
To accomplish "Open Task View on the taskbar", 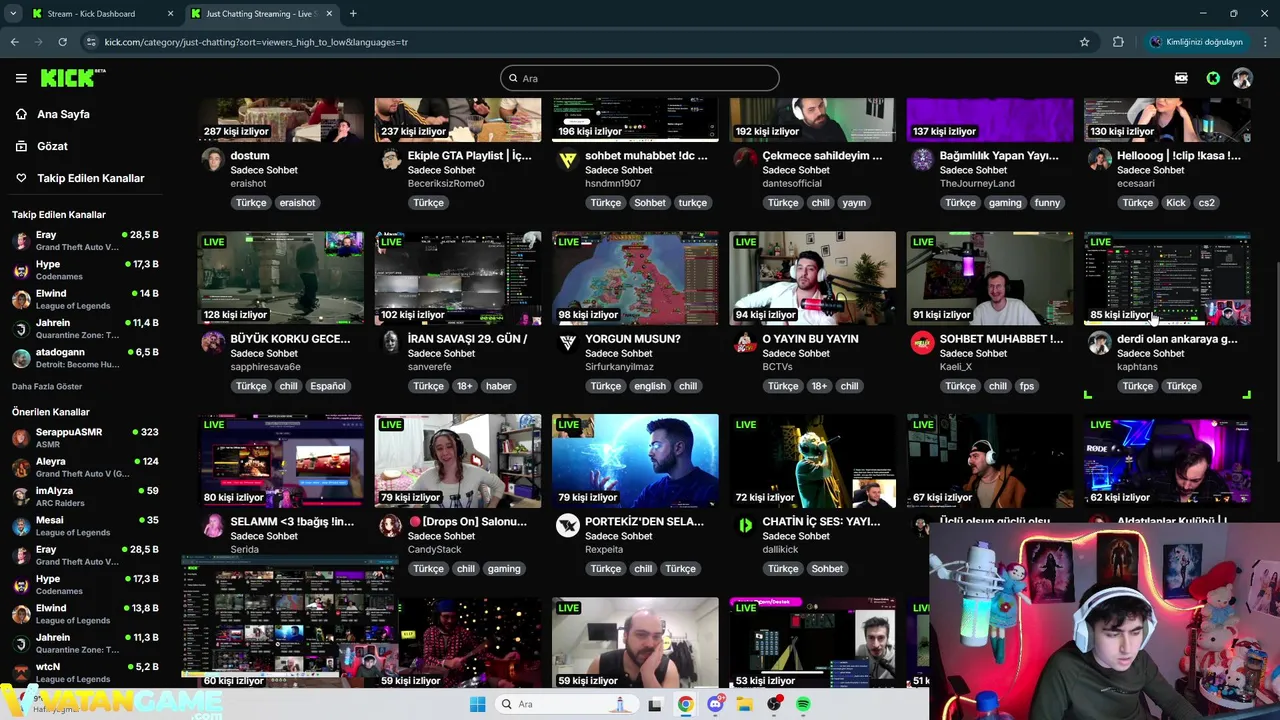I will click(655, 704).
